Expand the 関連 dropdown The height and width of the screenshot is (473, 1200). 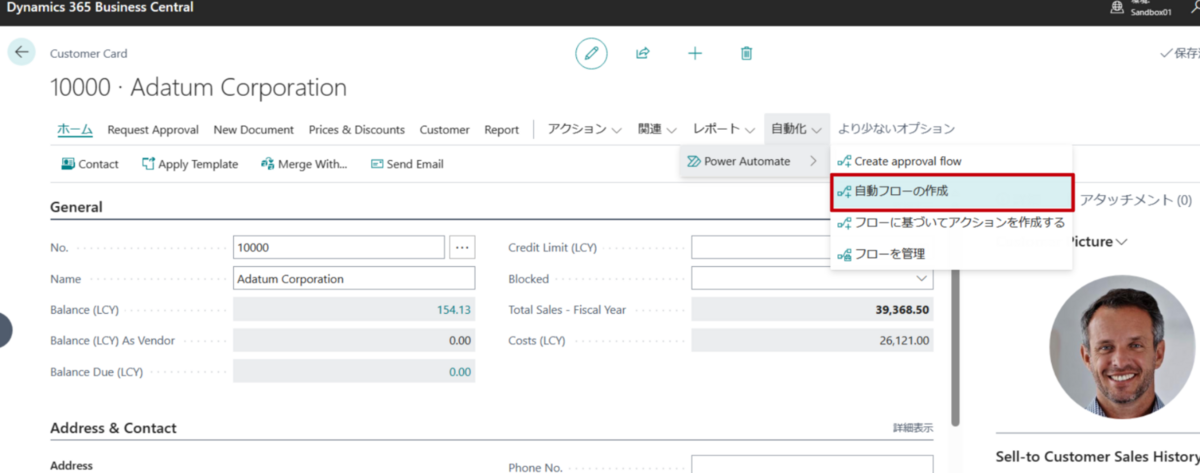coord(657,129)
